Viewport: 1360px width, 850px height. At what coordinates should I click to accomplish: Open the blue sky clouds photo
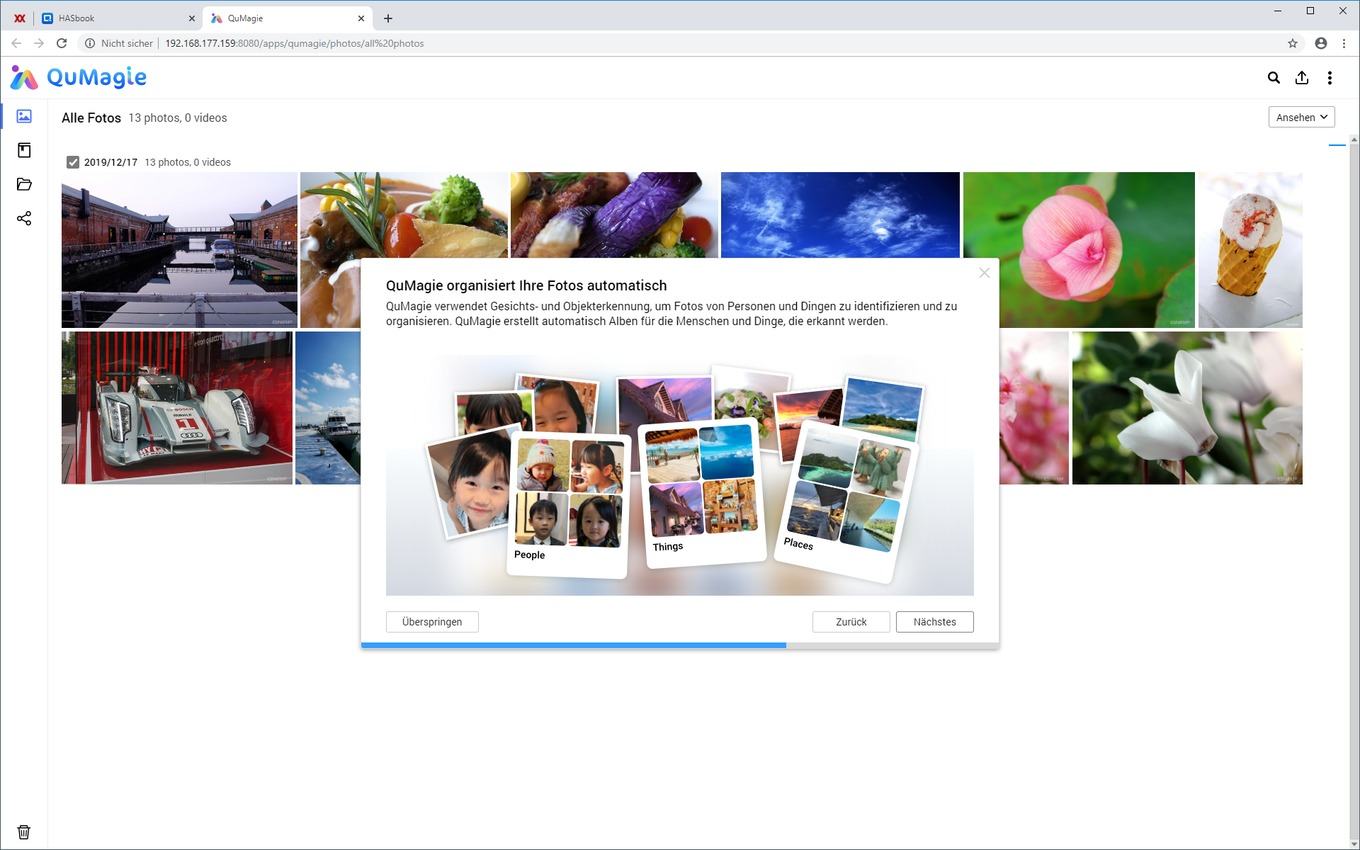pos(840,215)
